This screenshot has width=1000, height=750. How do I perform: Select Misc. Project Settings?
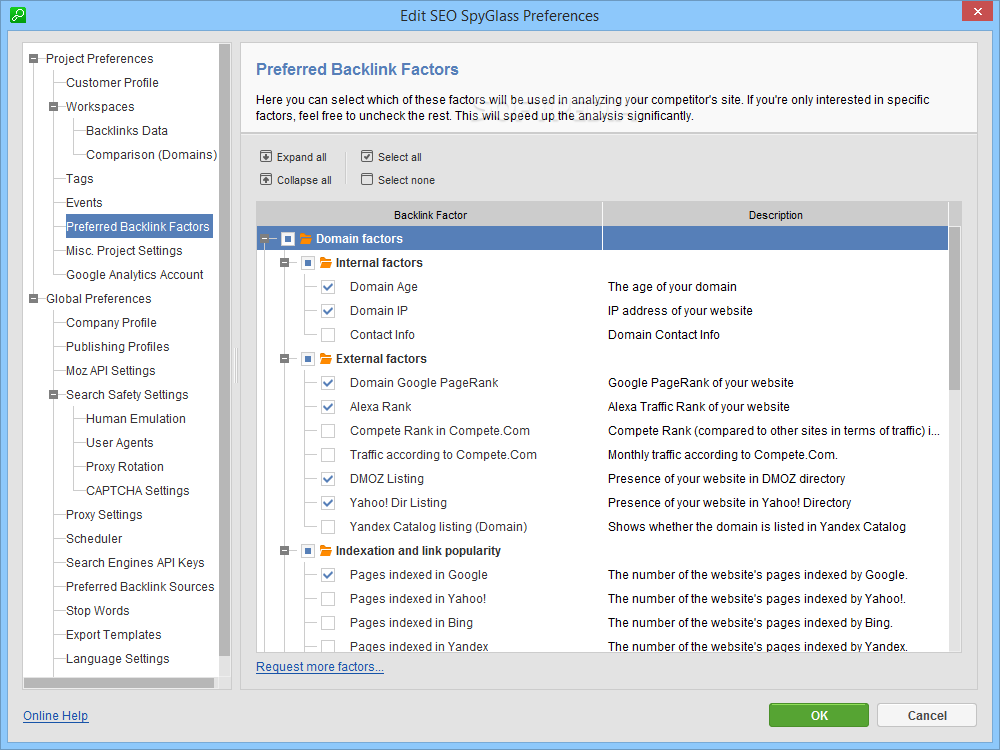tap(124, 251)
